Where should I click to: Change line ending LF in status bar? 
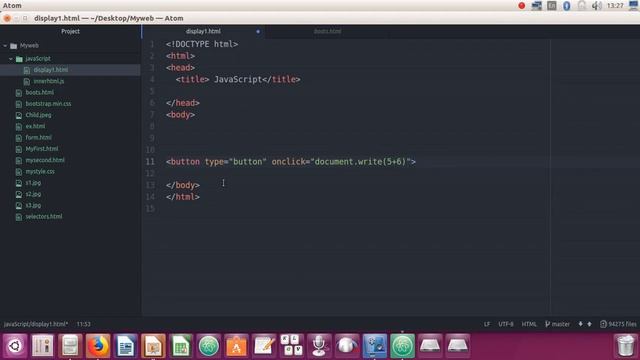pyautogui.click(x=487, y=324)
